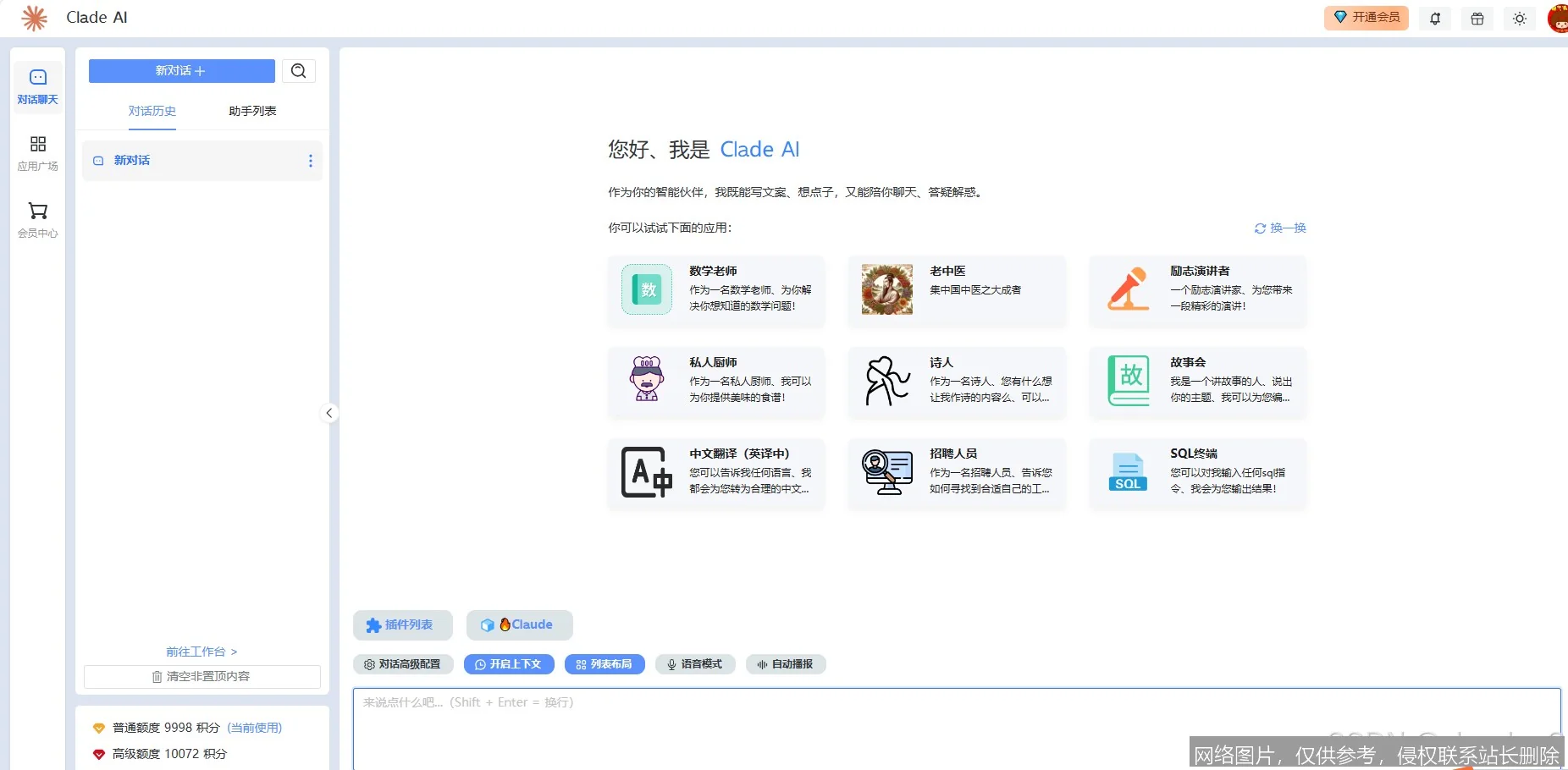Collapse the sidebar with the chevron
The image size is (1568, 770).
click(329, 413)
